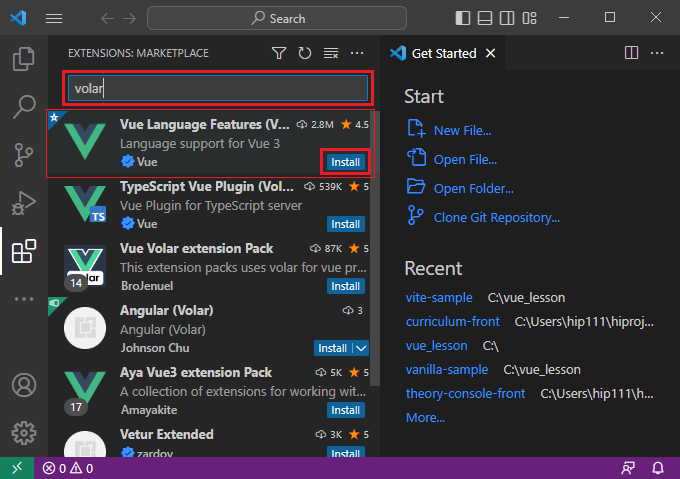Open editor more actions ellipsis

coord(657,53)
